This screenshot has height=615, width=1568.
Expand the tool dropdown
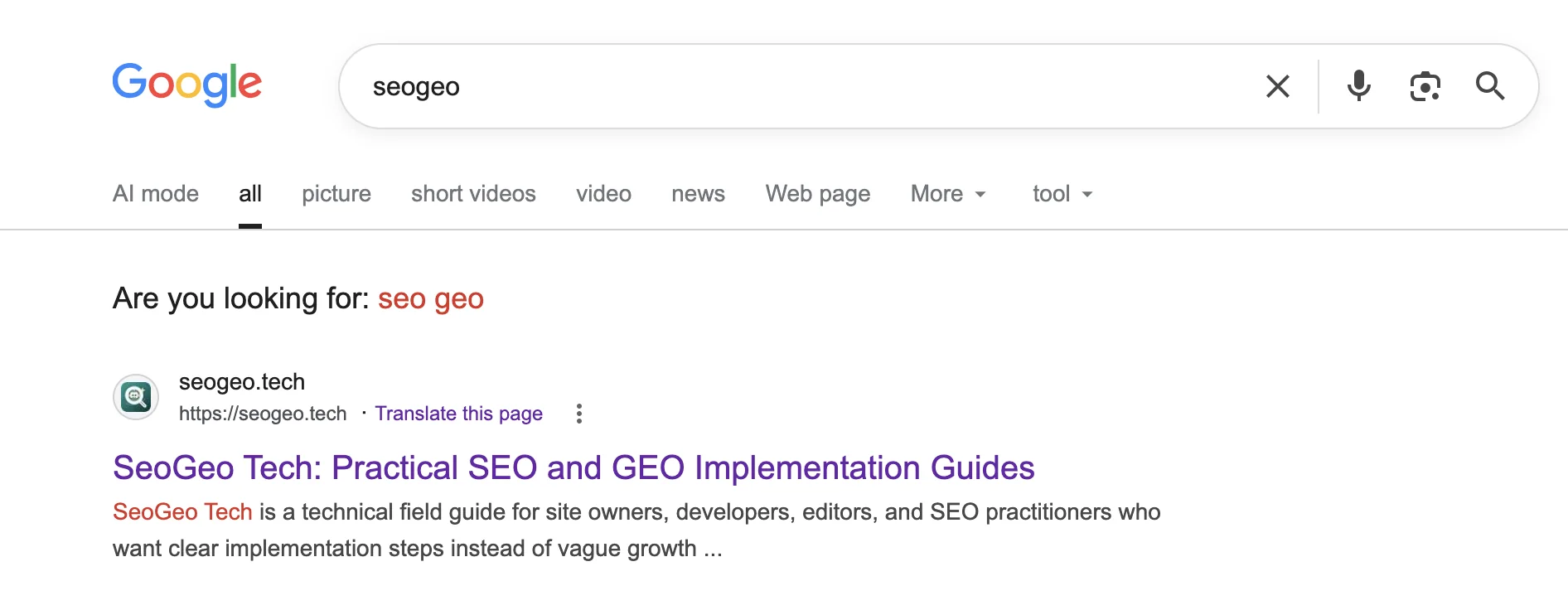coord(1062,194)
